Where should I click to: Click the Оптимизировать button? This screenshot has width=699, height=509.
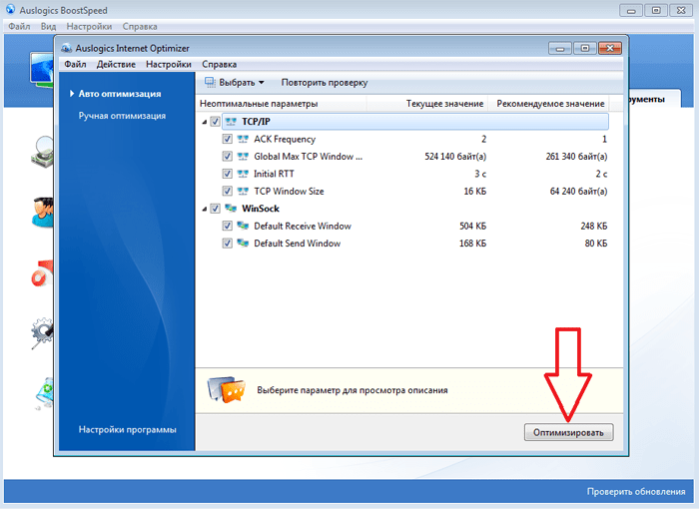(568, 432)
